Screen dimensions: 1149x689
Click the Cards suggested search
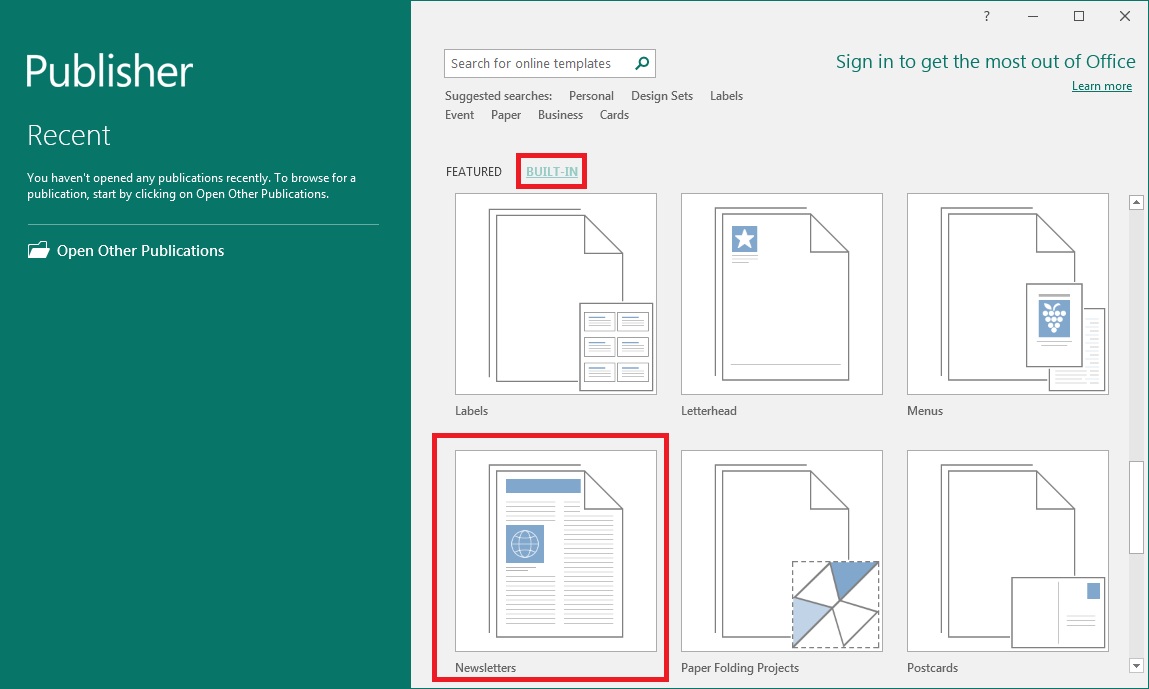[614, 115]
